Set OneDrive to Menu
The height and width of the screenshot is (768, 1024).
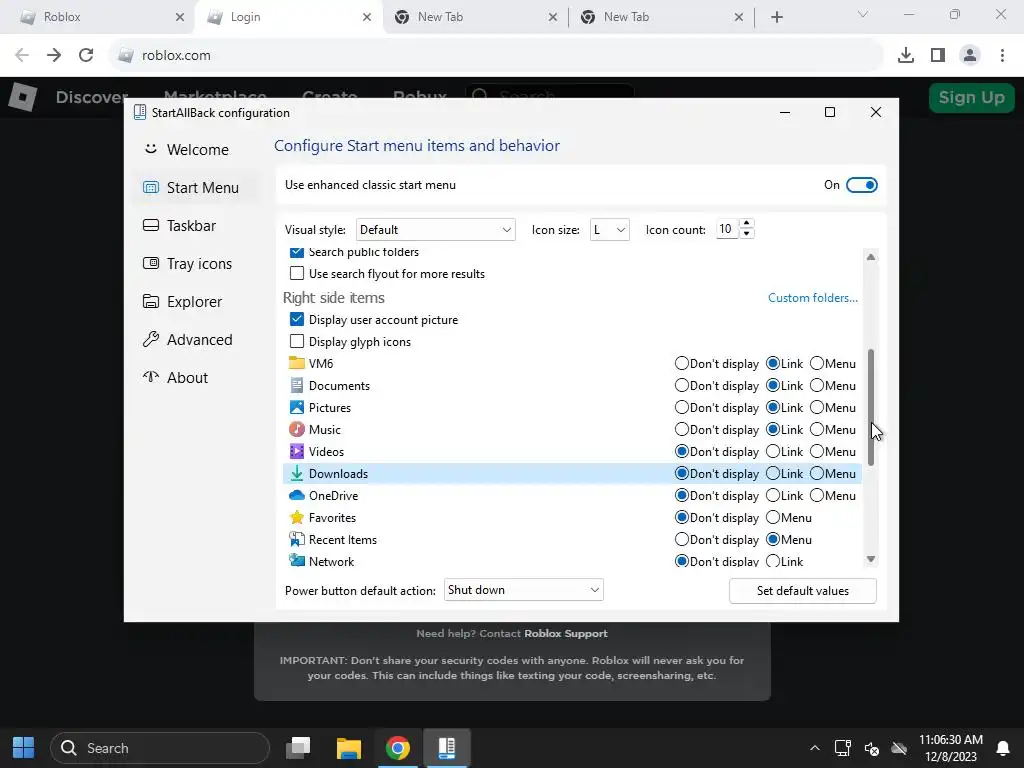pos(817,495)
